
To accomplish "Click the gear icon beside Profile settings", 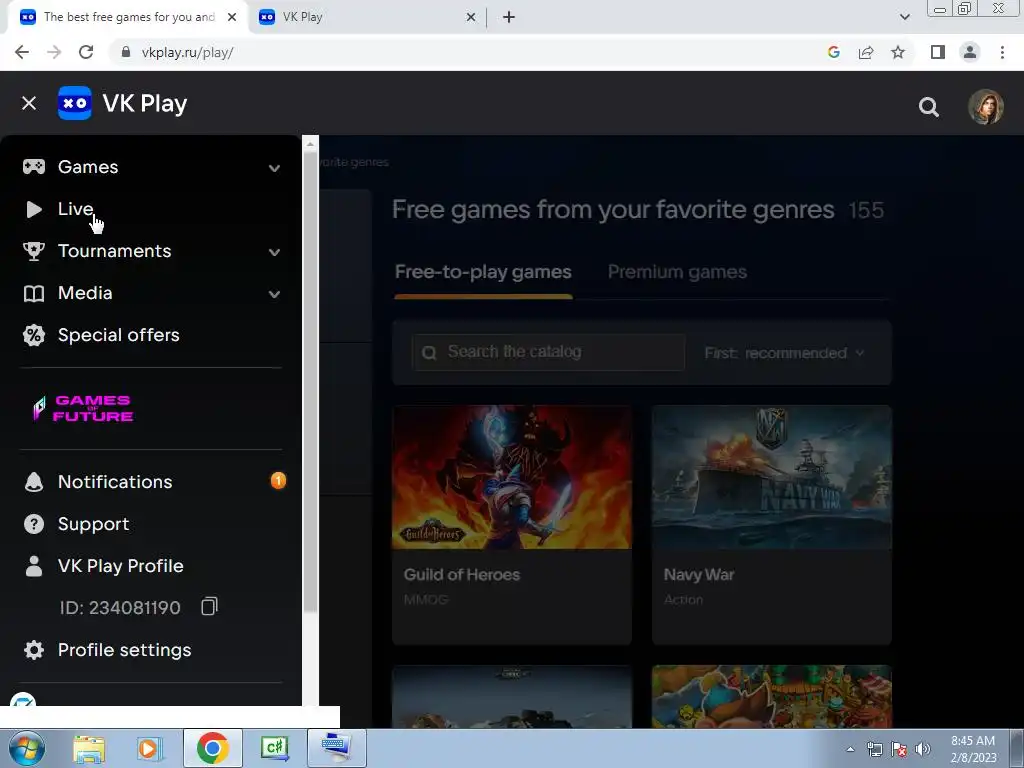I will pos(34,650).
